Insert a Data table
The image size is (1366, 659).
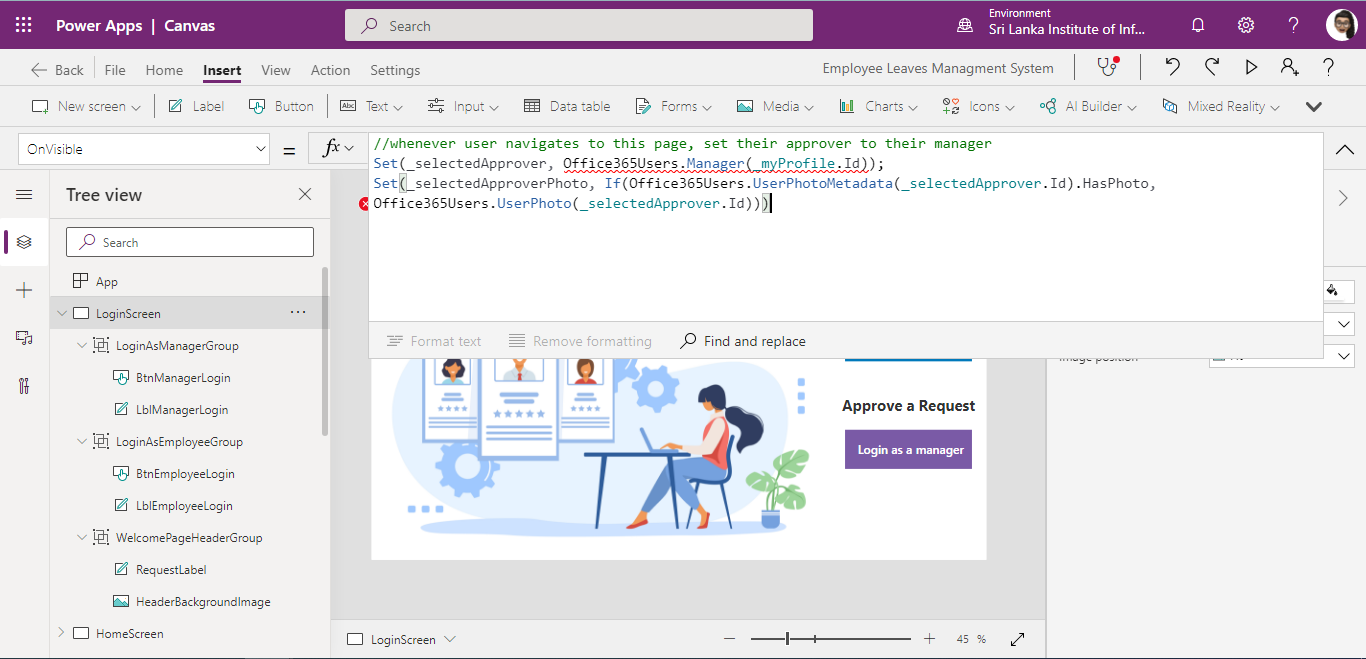(x=567, y=106)
